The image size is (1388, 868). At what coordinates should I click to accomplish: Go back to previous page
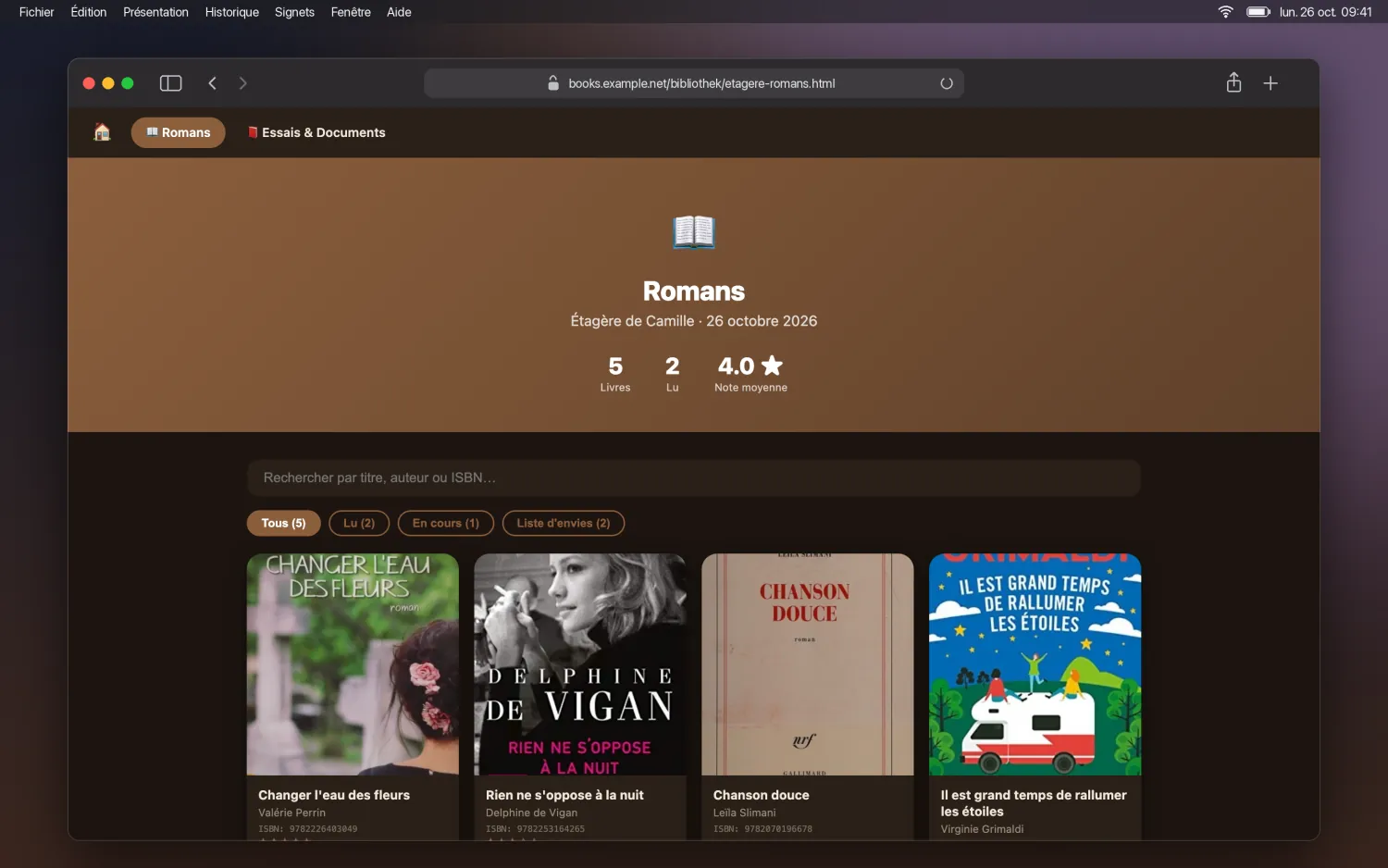tap(213, 83)
